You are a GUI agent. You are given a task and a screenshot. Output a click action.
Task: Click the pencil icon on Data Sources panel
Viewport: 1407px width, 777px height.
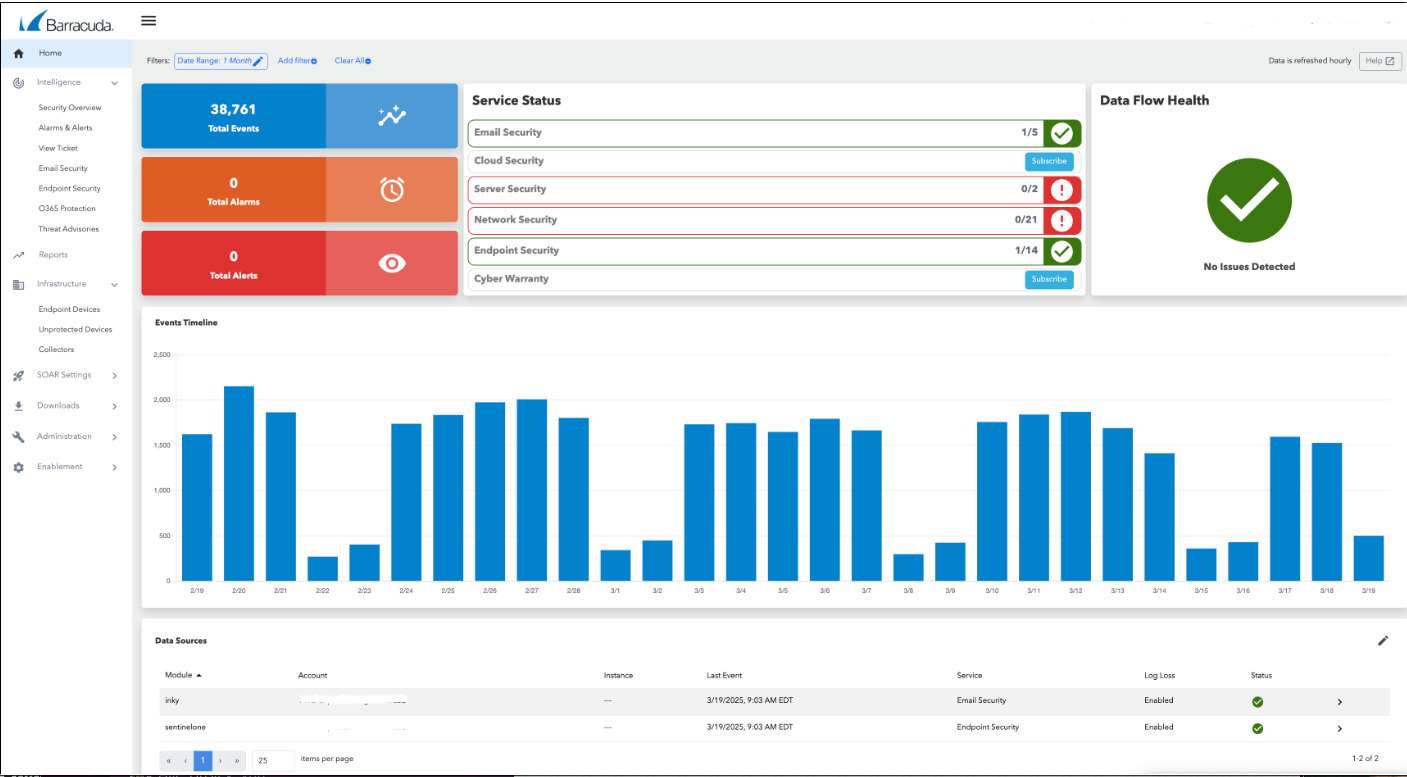click(1384, 640)
